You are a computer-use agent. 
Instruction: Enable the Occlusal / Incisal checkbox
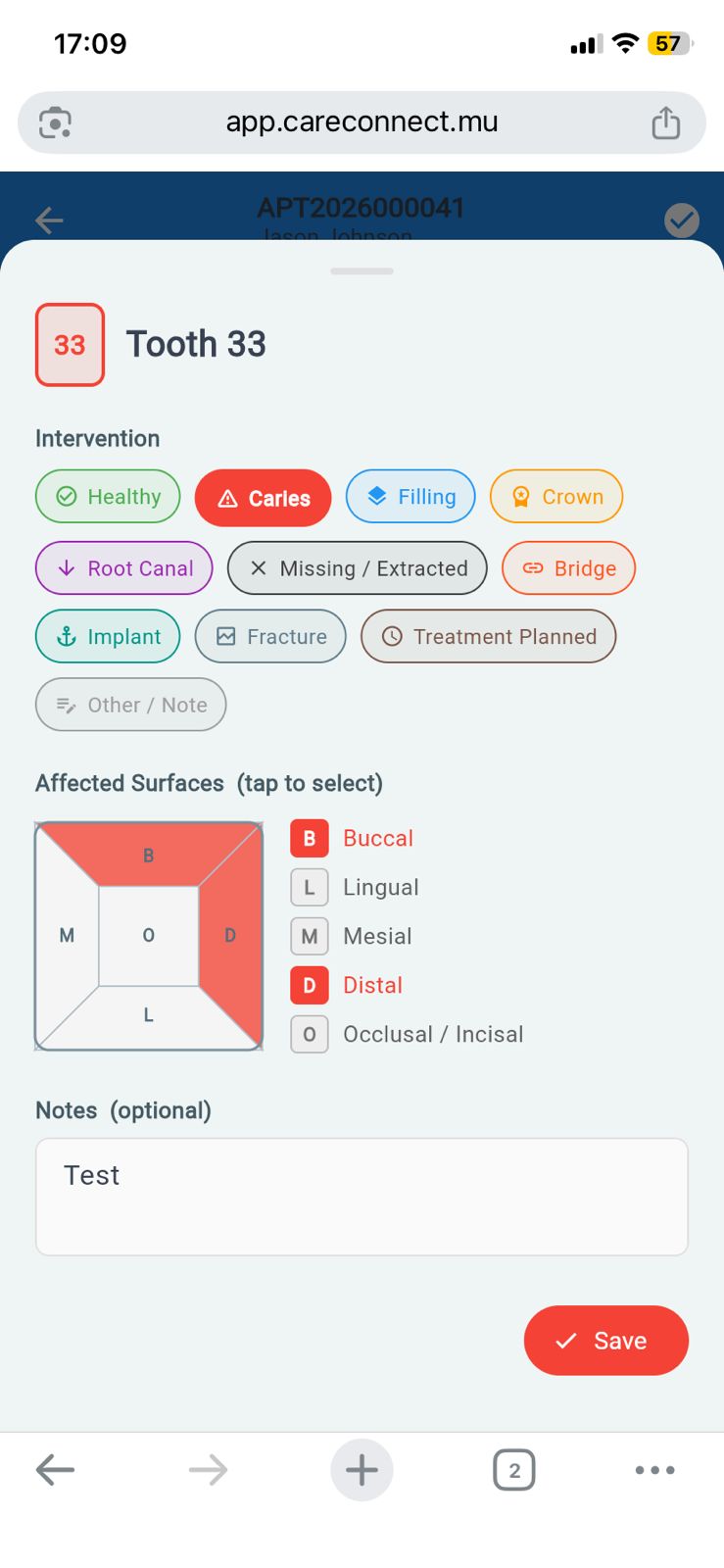pos(310,1035)
